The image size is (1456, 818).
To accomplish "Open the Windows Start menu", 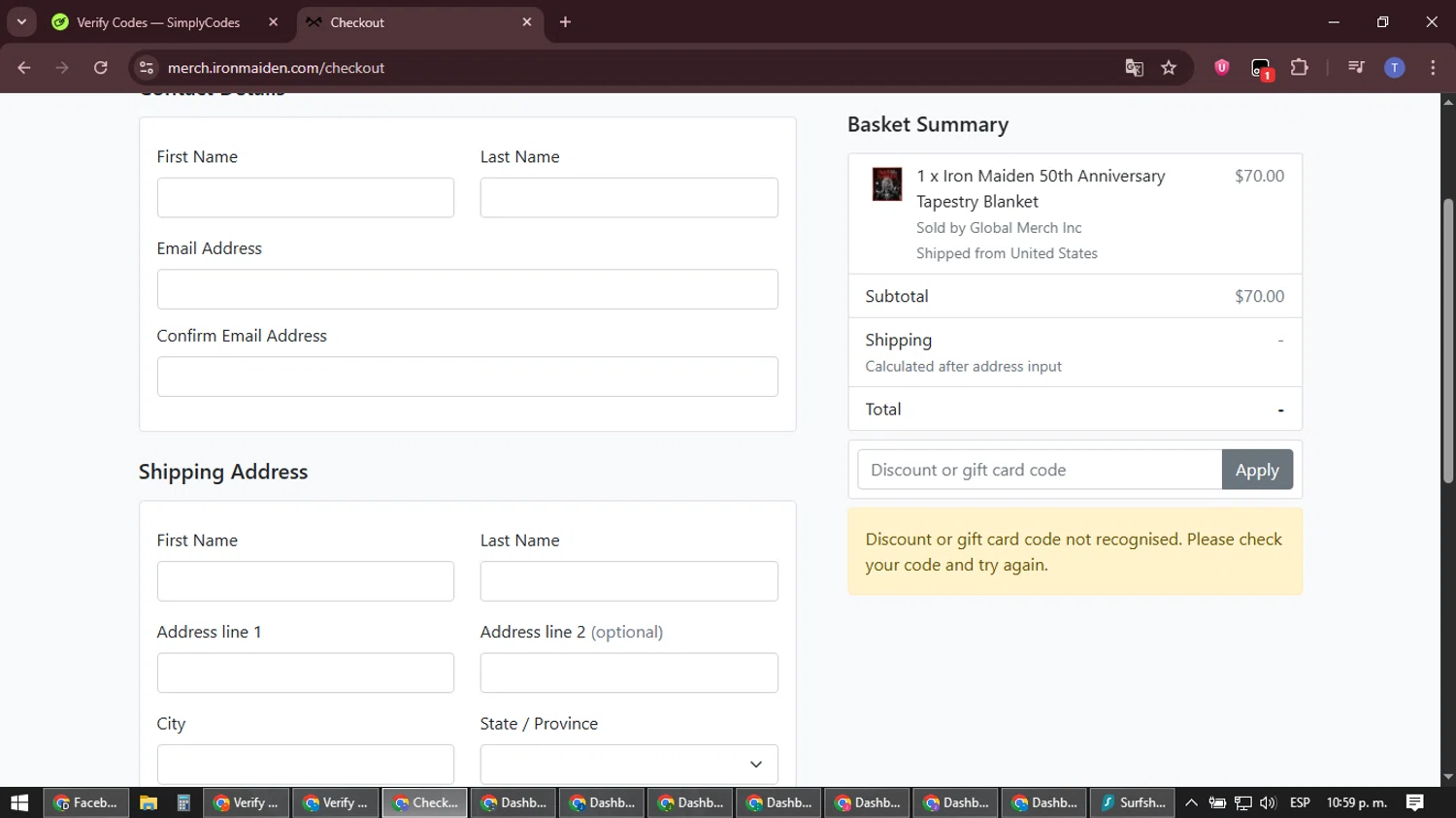I will click(x=19, y=802).
